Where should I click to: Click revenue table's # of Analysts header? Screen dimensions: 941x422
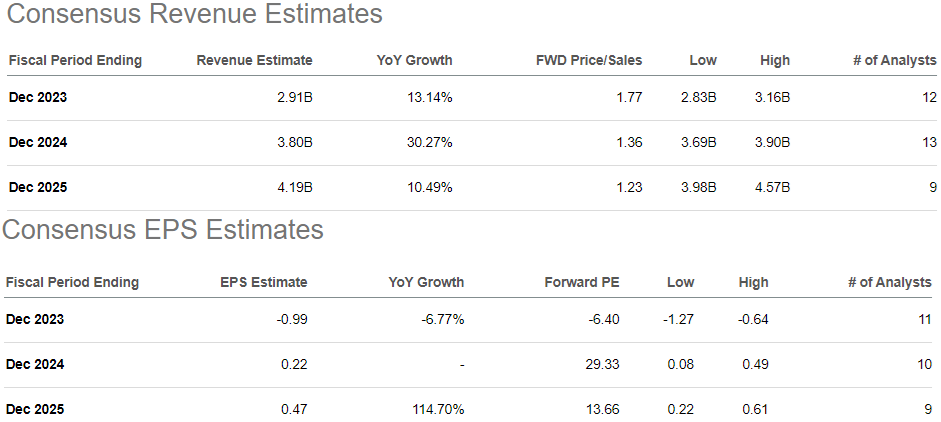pyautogui.click(x=894, y=60)
